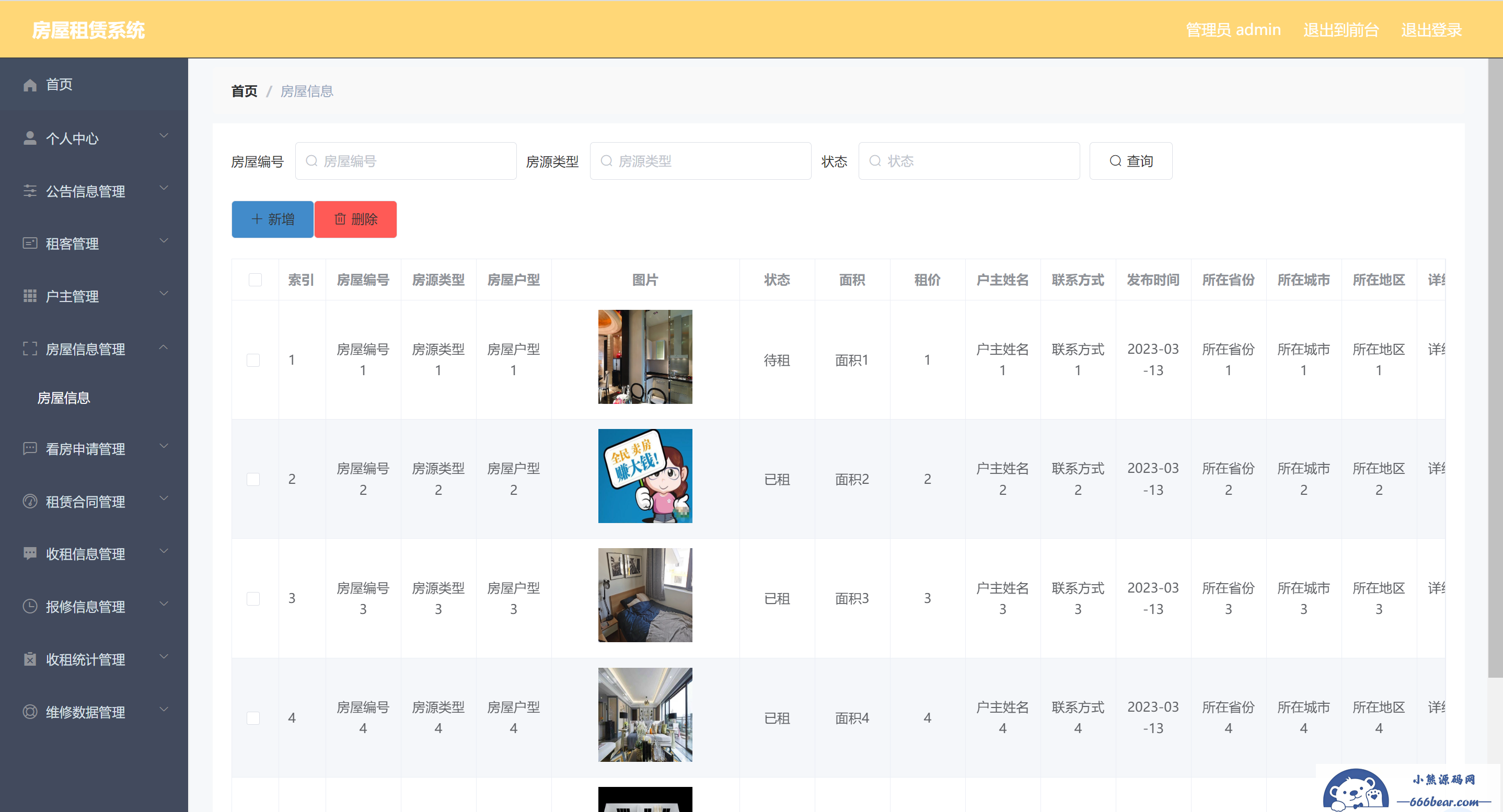Expand the 看房申请管理 chevron

[x=164, y=446]
